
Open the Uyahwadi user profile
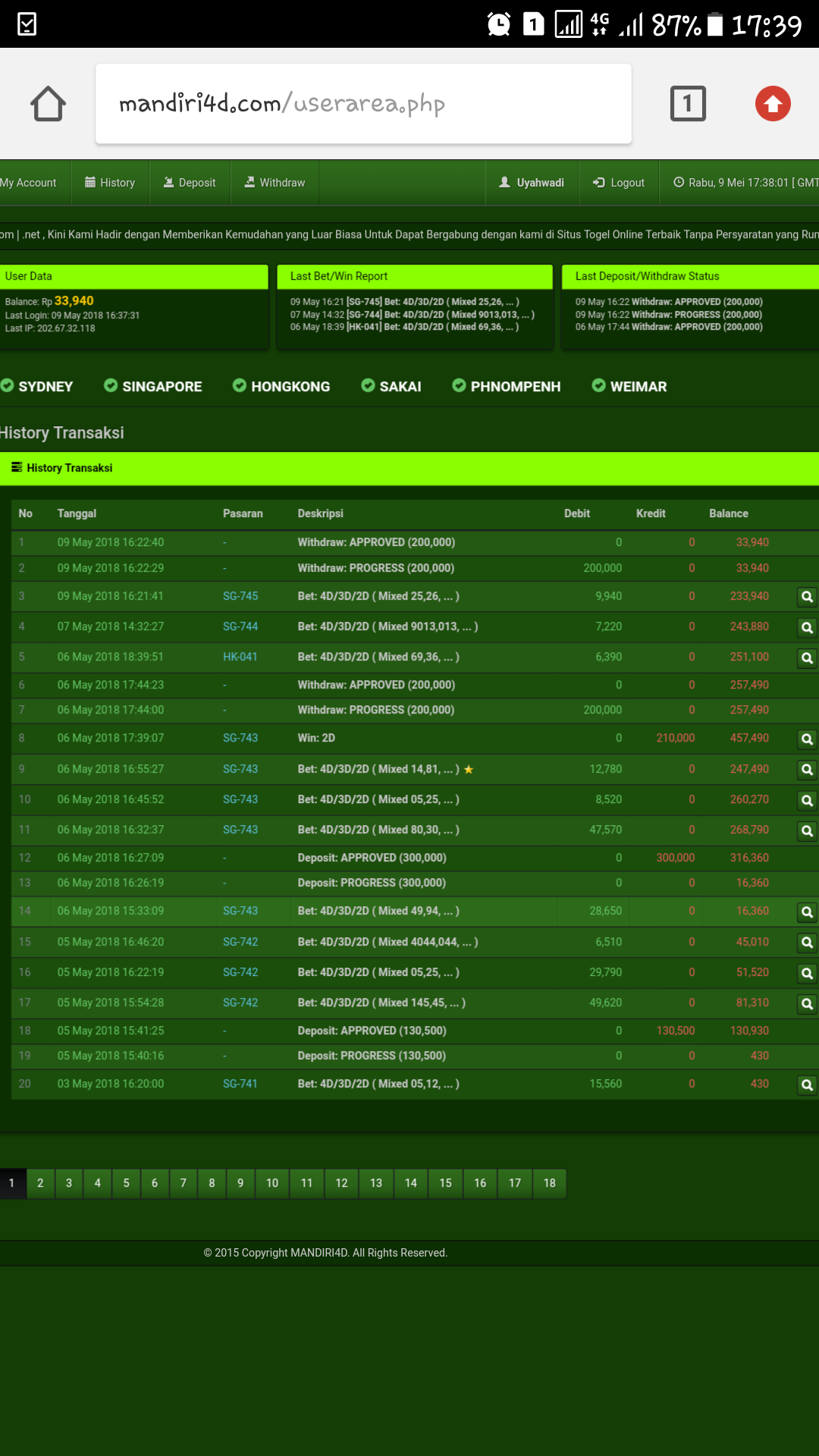coord(532,183)
